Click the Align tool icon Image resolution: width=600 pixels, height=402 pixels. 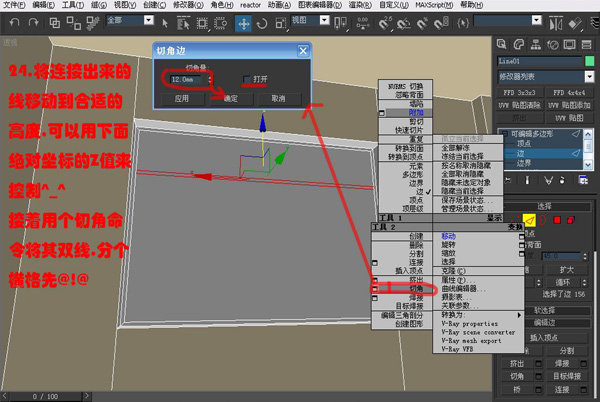[x=575, y=24]
